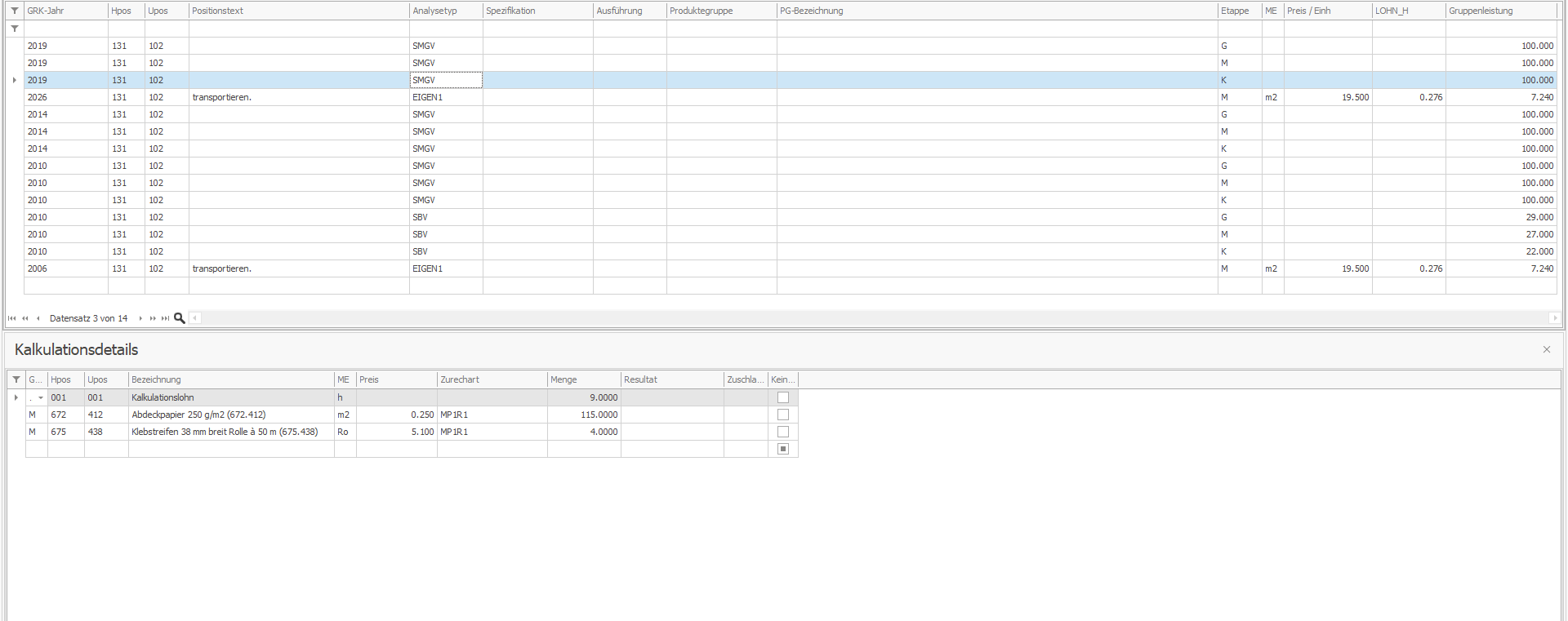This screenshot has height=621, width=1568.
Task: Click Datensatz 3 von 14 record indicator
Action: pyautogui.click(x=88, y=318)
